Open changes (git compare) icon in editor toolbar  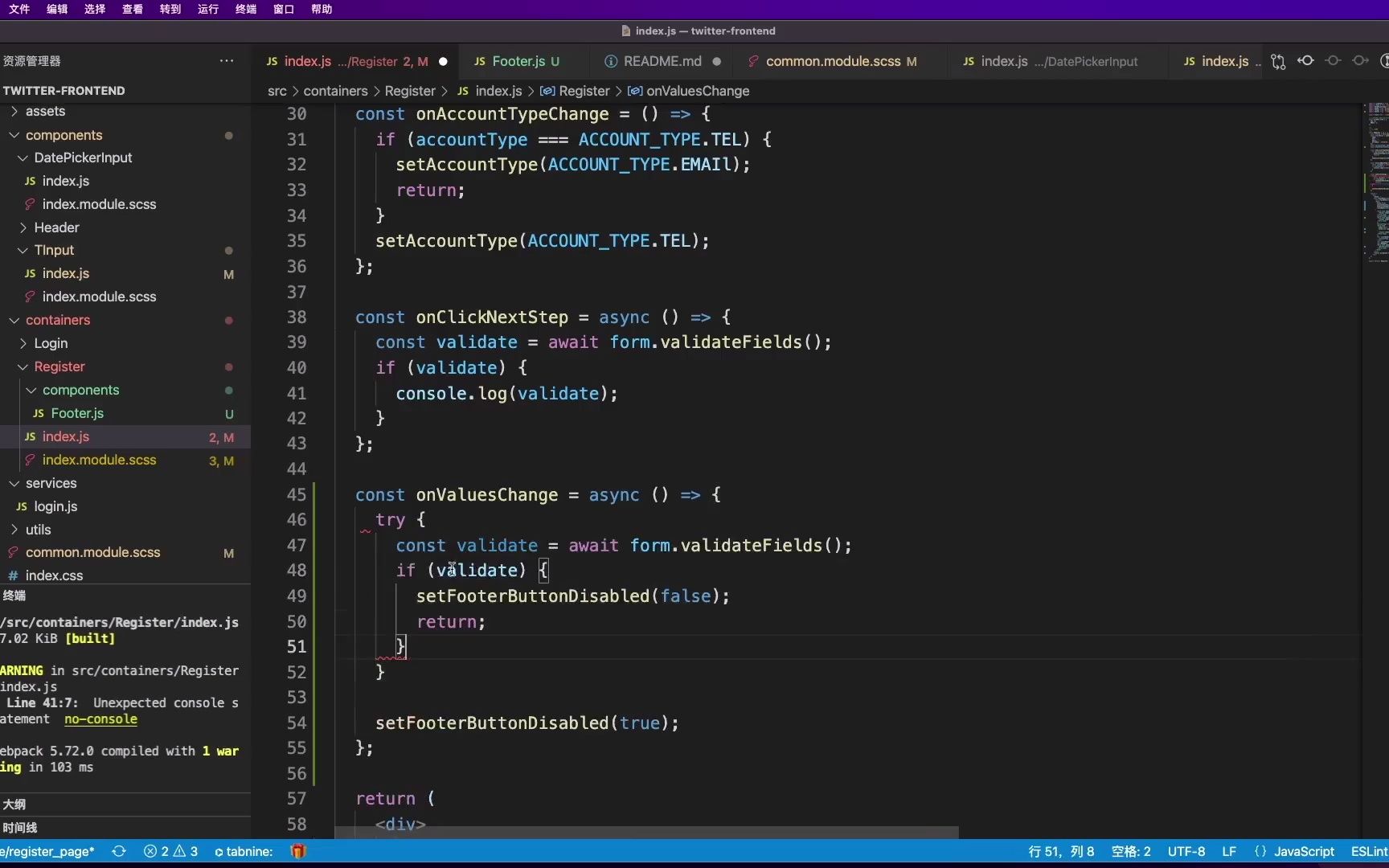[1278, 61]
